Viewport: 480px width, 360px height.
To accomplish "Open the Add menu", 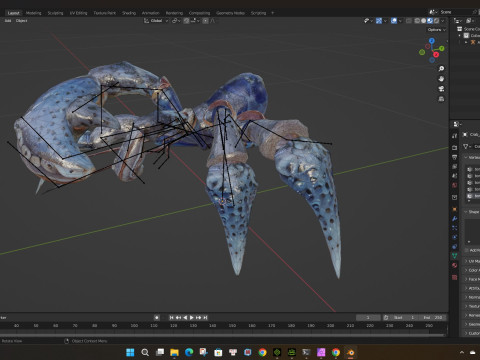I will click(x=8, y=21).
